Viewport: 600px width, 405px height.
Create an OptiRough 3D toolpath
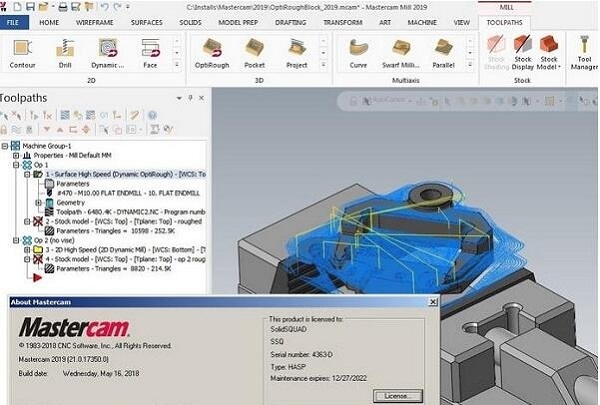(x=212, y=54)
